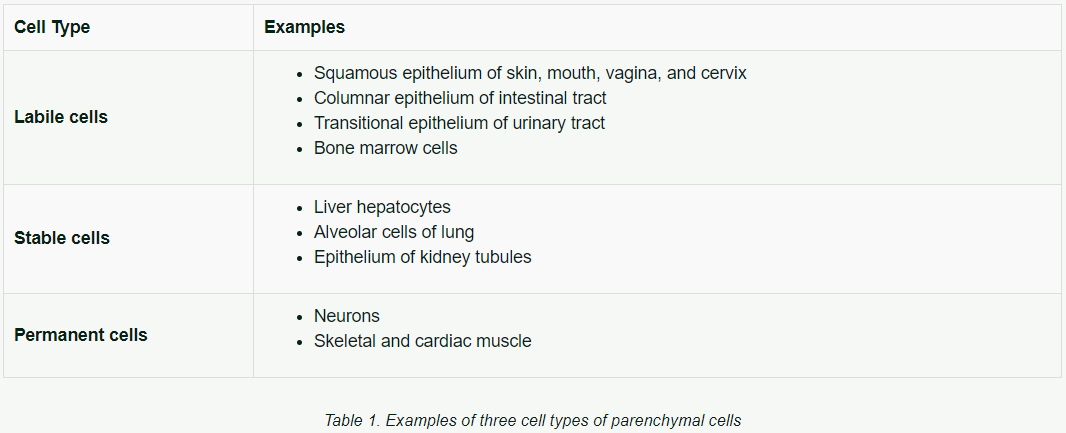Image resolution: width=1066 pixels, height=433 pixels.
Task: Select the 'Stable cells' row label
Action: tap(62, 238)
